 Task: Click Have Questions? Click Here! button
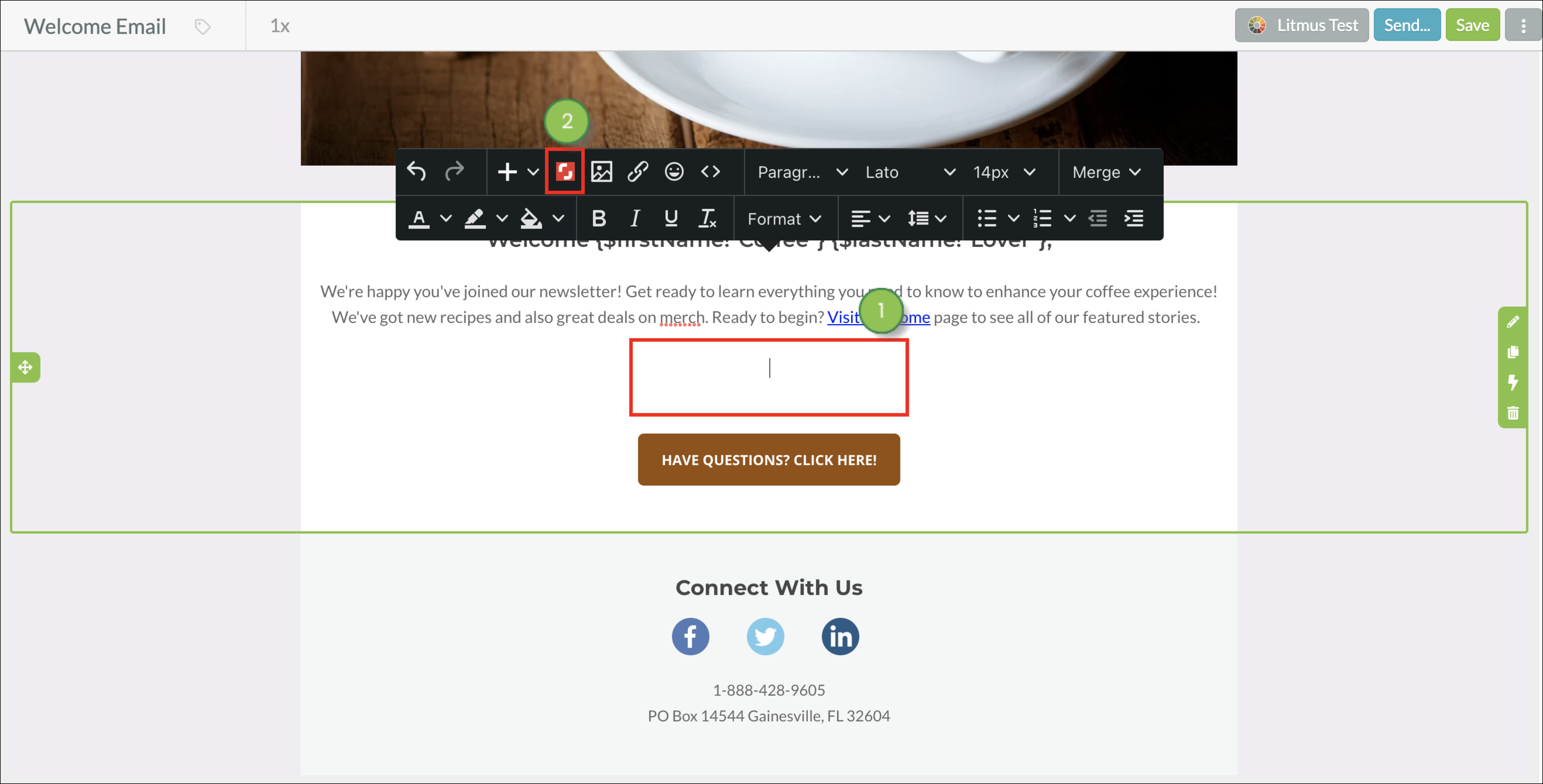pos(769,459)
